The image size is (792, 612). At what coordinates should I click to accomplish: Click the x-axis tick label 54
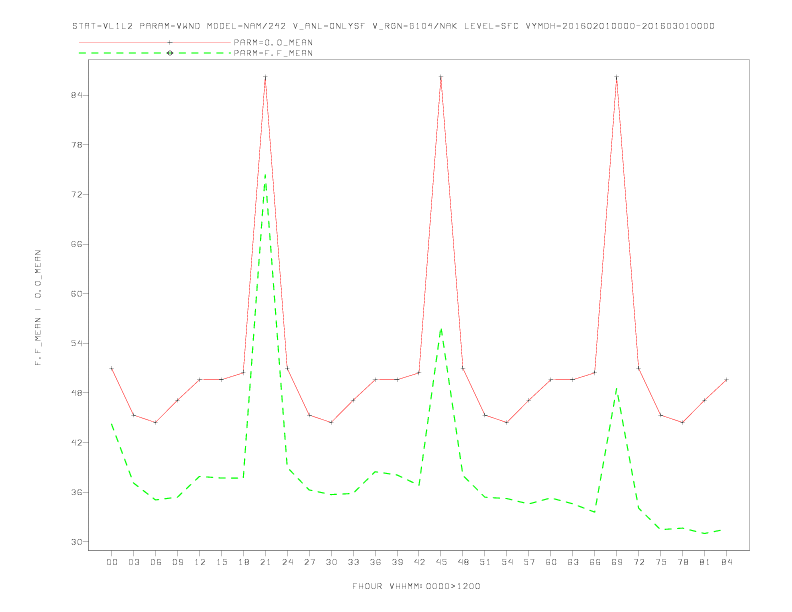[507, 562]
